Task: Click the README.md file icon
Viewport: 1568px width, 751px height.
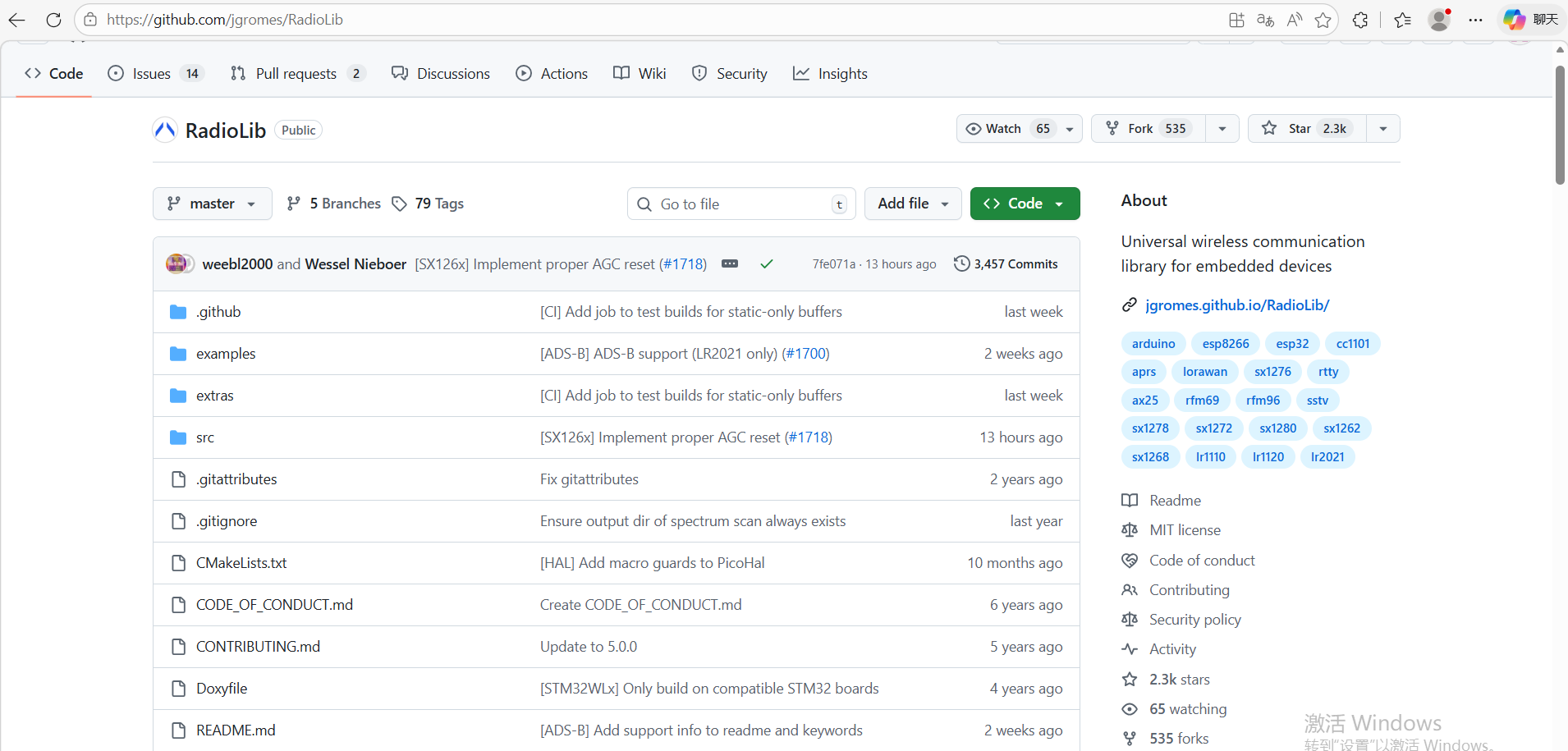Action: point(178,730)
